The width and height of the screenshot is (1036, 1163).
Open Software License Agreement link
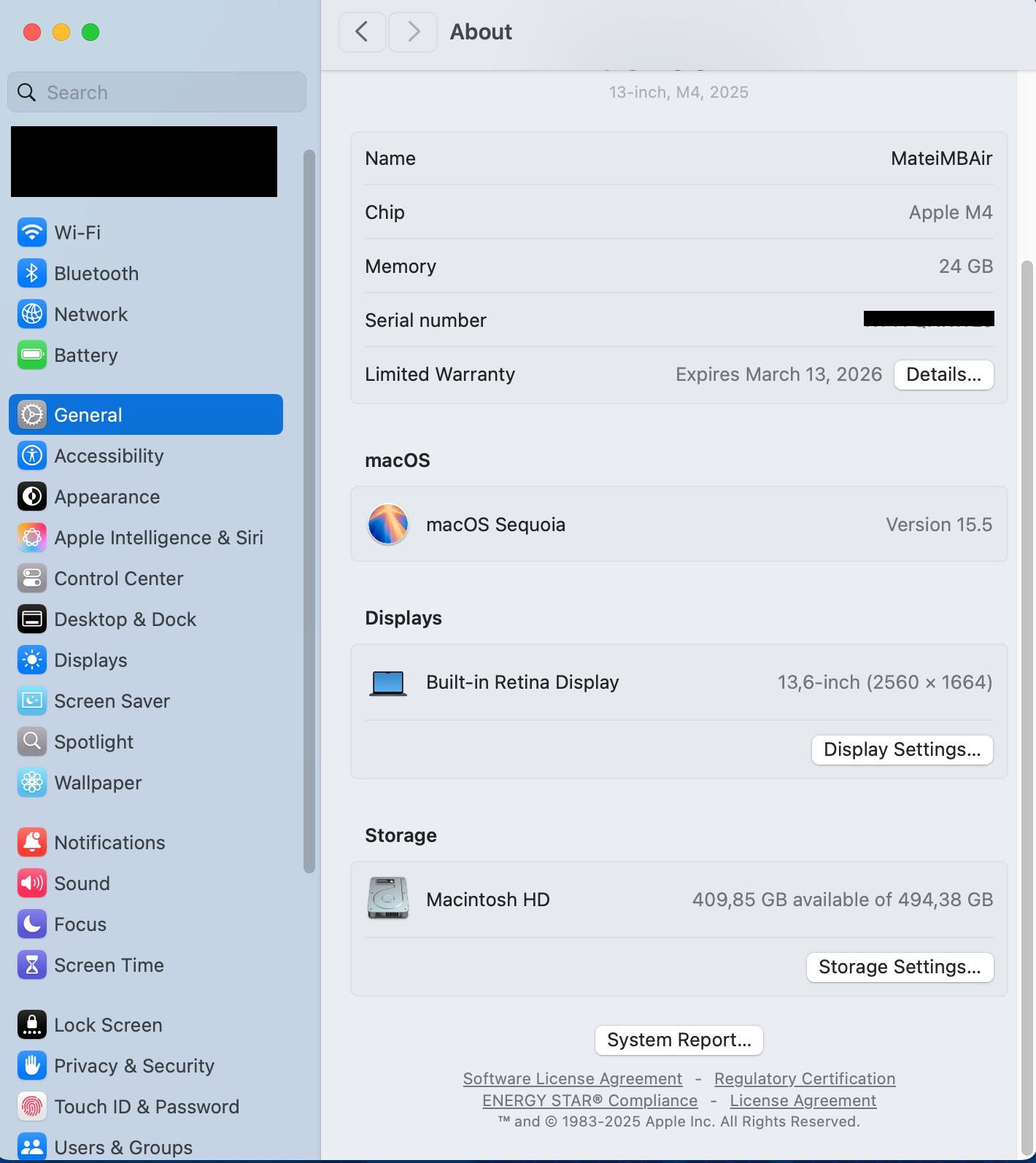tap(573, 1078)
